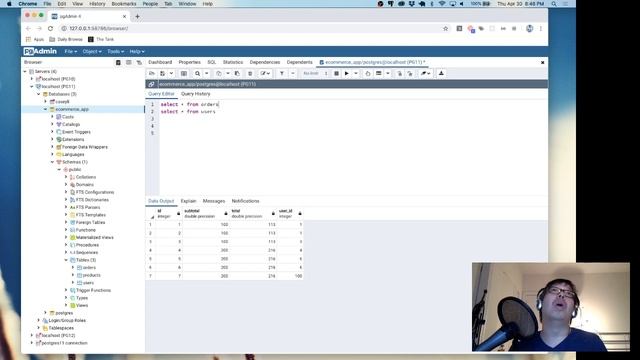This screenshot has height=360, width=640.
Task: Click the Commit transaction icon
Action: 399,73
